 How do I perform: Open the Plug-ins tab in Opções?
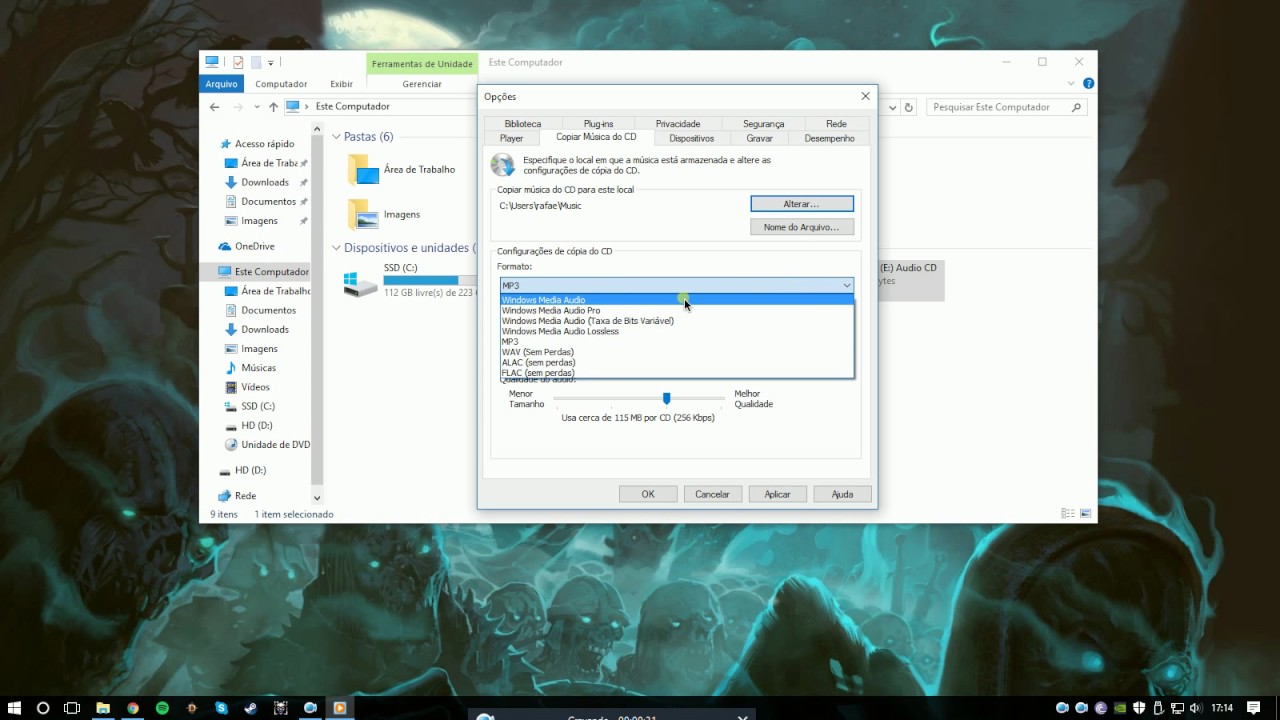coord(598,124)
